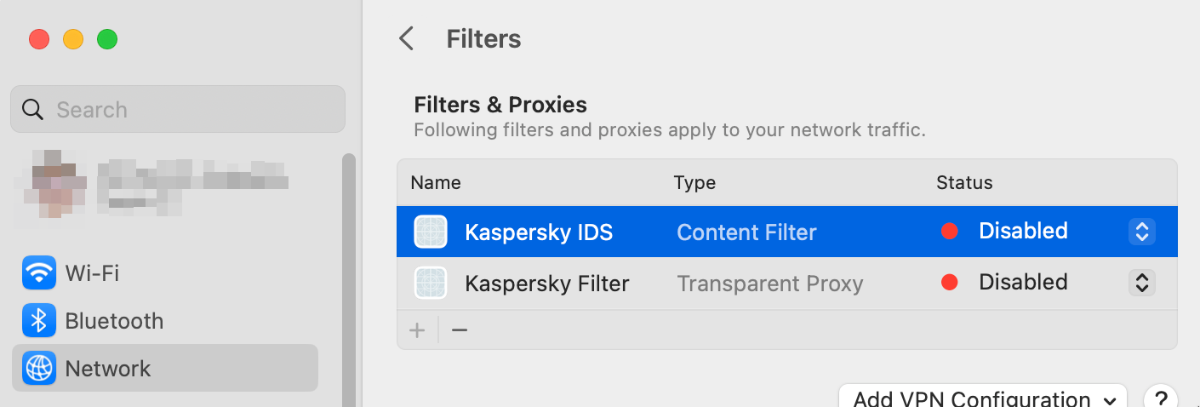Open Wi-Fi settings in sidebar
The height and width of the screenshot is (407, 1200).
93,272
